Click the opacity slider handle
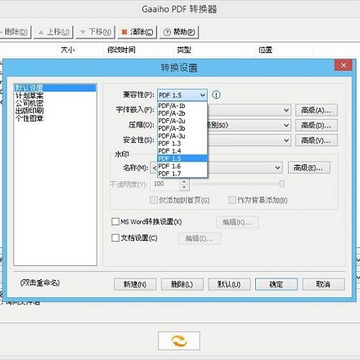 (x=282, y=184)
